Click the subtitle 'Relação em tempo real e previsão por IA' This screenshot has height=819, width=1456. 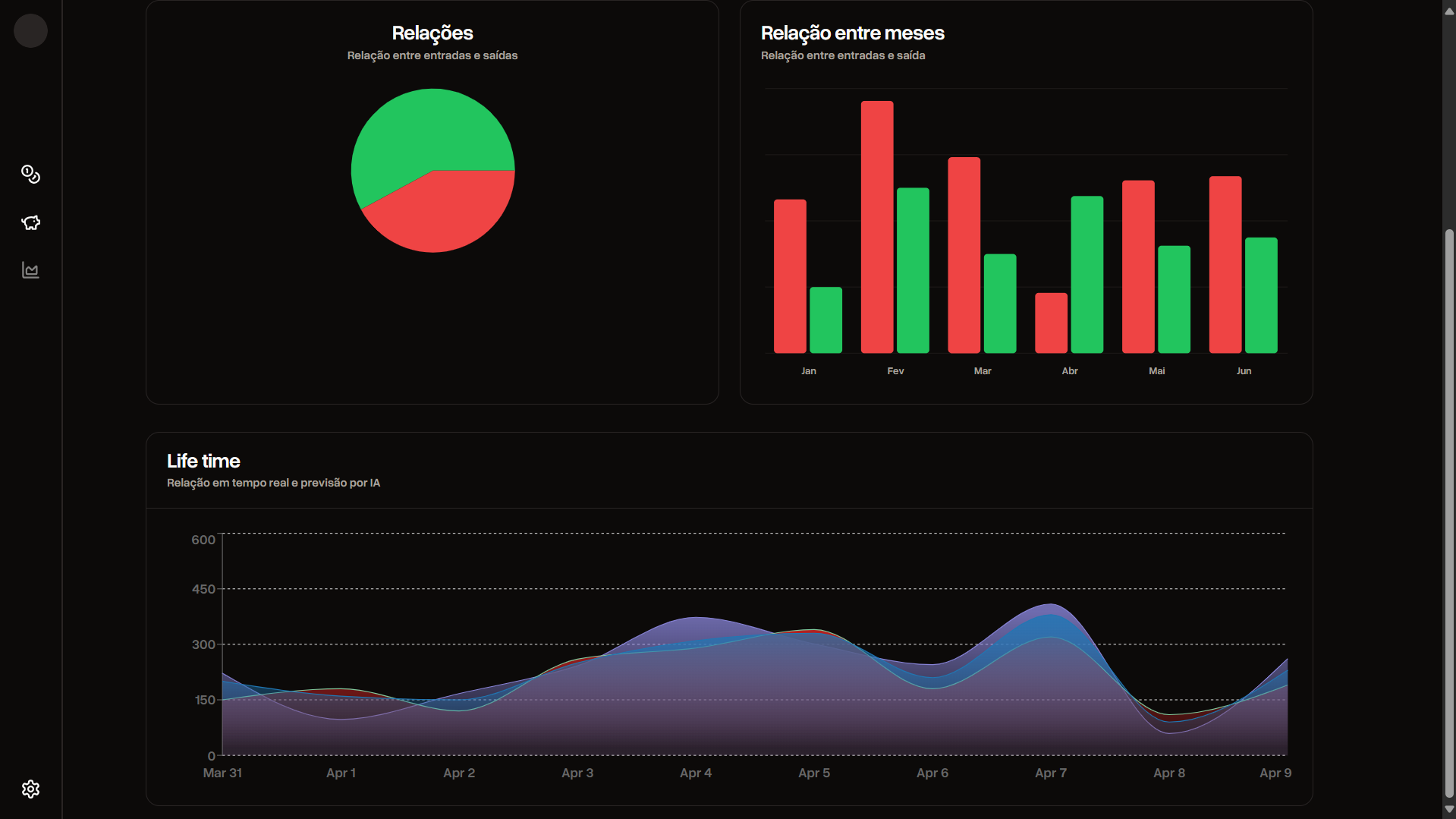point(273,483)
